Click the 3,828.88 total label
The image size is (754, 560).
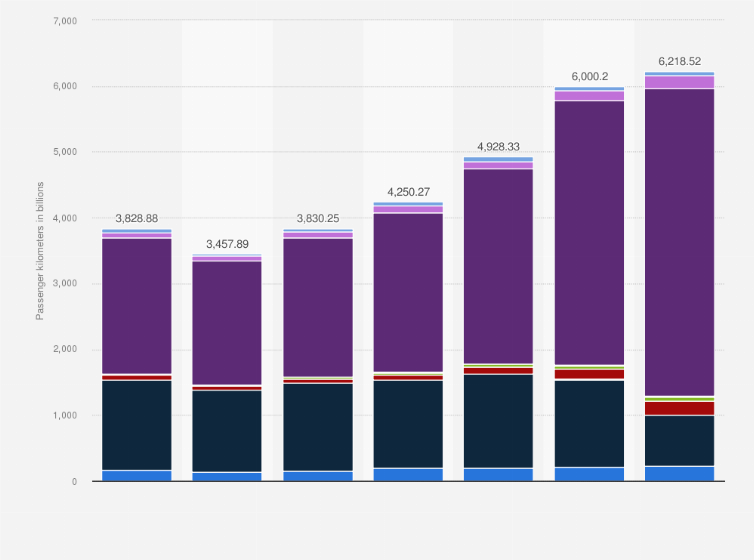click(x=137, y=218)
